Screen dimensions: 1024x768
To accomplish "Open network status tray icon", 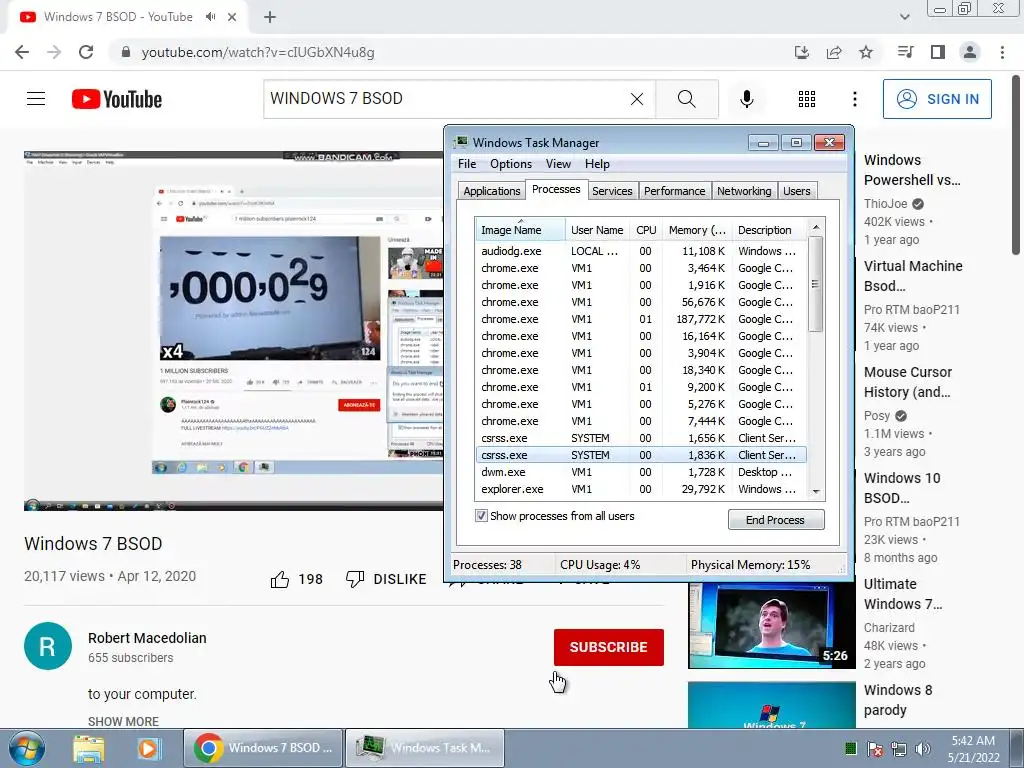I will (x=899, y=749).
